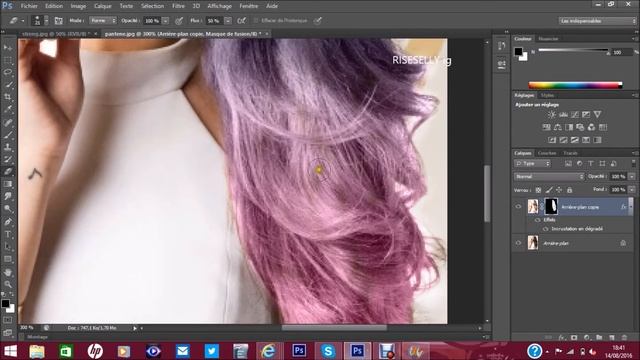Screen dimensions: 640x360
Task: Select the Lasso tool
Action: (x=8, y=73)
